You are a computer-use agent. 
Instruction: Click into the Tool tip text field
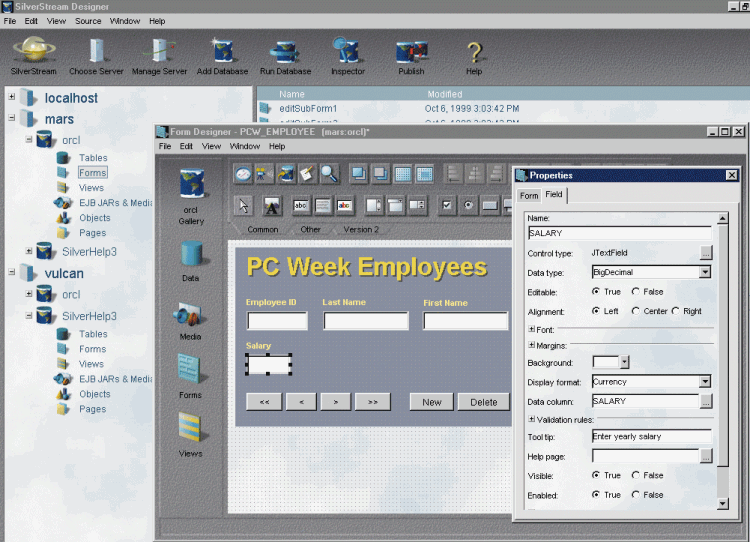click(x=651, y=436)
